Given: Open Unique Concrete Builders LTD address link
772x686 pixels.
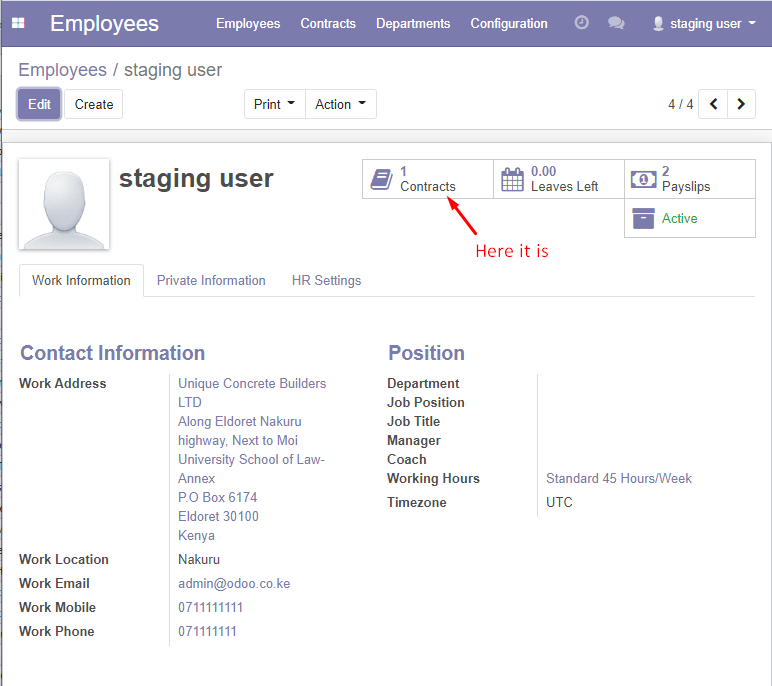Looking at the screenshot, I should click(252, 392).
